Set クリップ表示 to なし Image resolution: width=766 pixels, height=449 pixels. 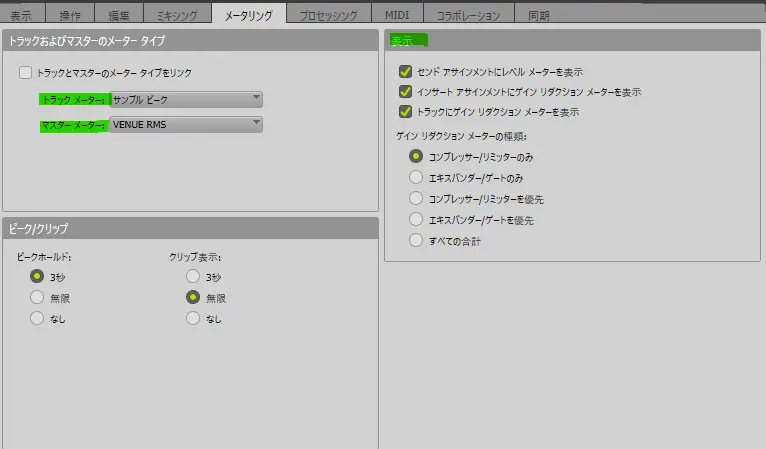193,318
